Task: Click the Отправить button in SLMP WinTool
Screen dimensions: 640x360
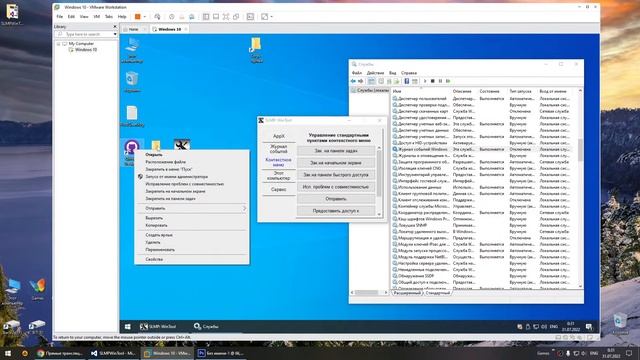Action: click(336, 199)
